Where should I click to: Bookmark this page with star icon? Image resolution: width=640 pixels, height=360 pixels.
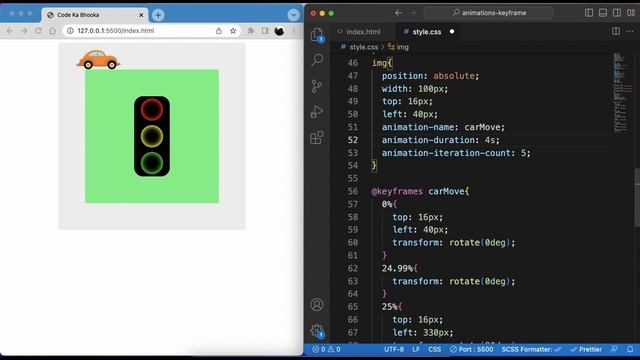tap(233, 31)
